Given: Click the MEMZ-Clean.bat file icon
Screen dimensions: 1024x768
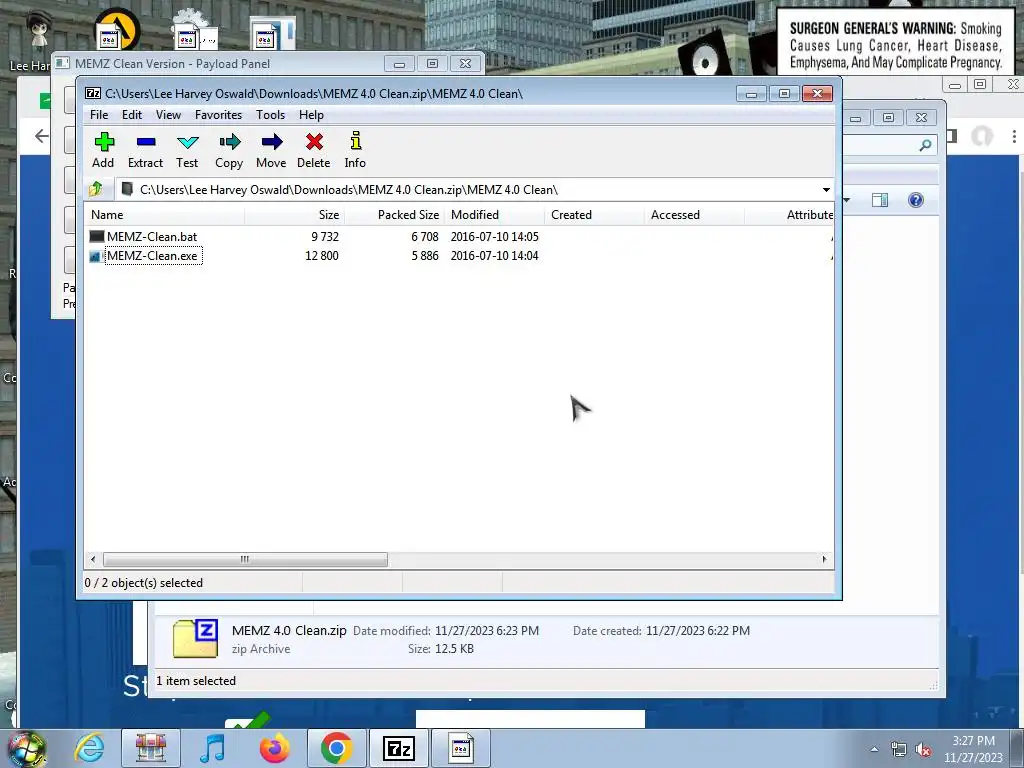Looking at the screenshot, I should coord(97,236).
